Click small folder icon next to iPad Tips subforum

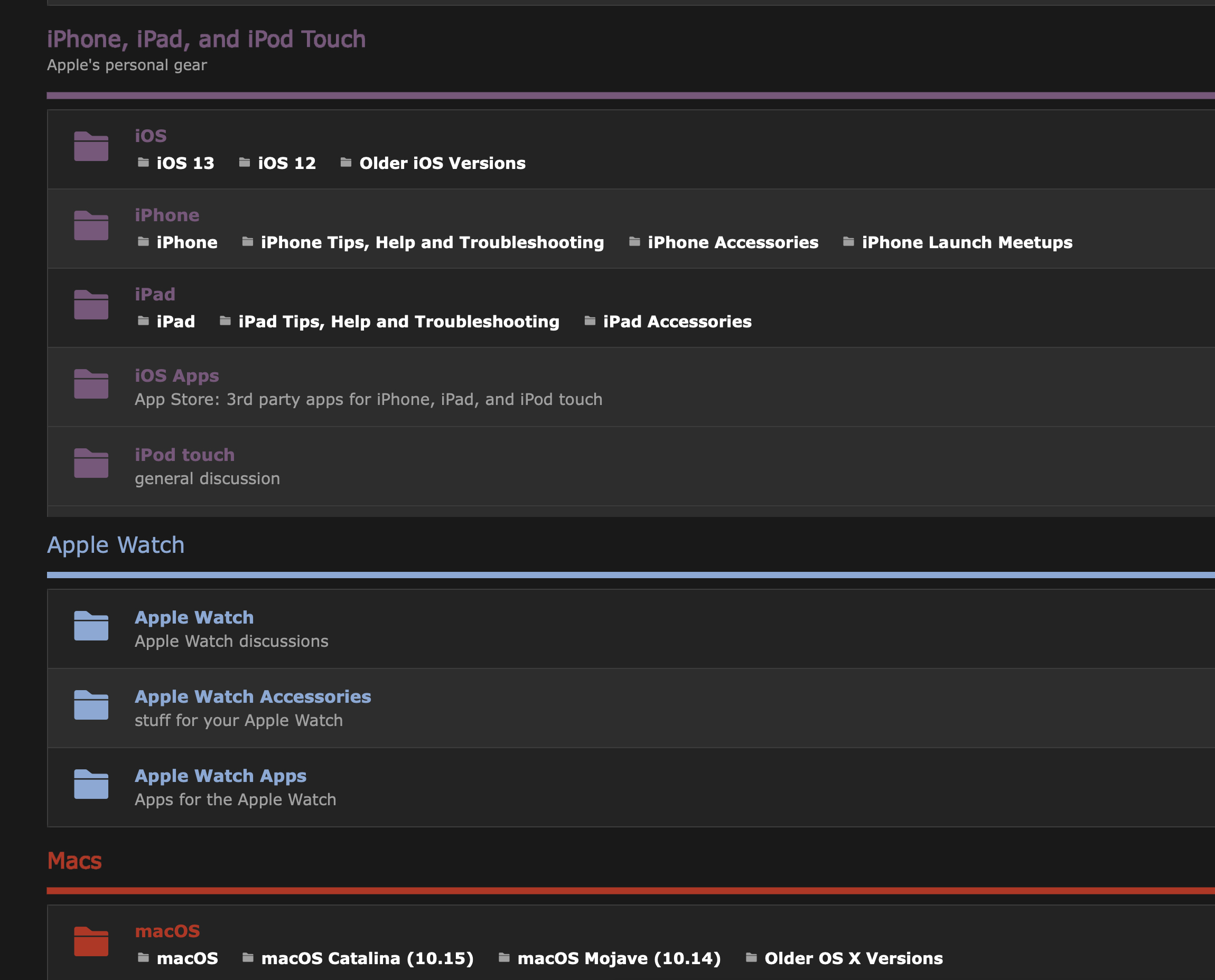pyautogui.click(x=226, y=321)
